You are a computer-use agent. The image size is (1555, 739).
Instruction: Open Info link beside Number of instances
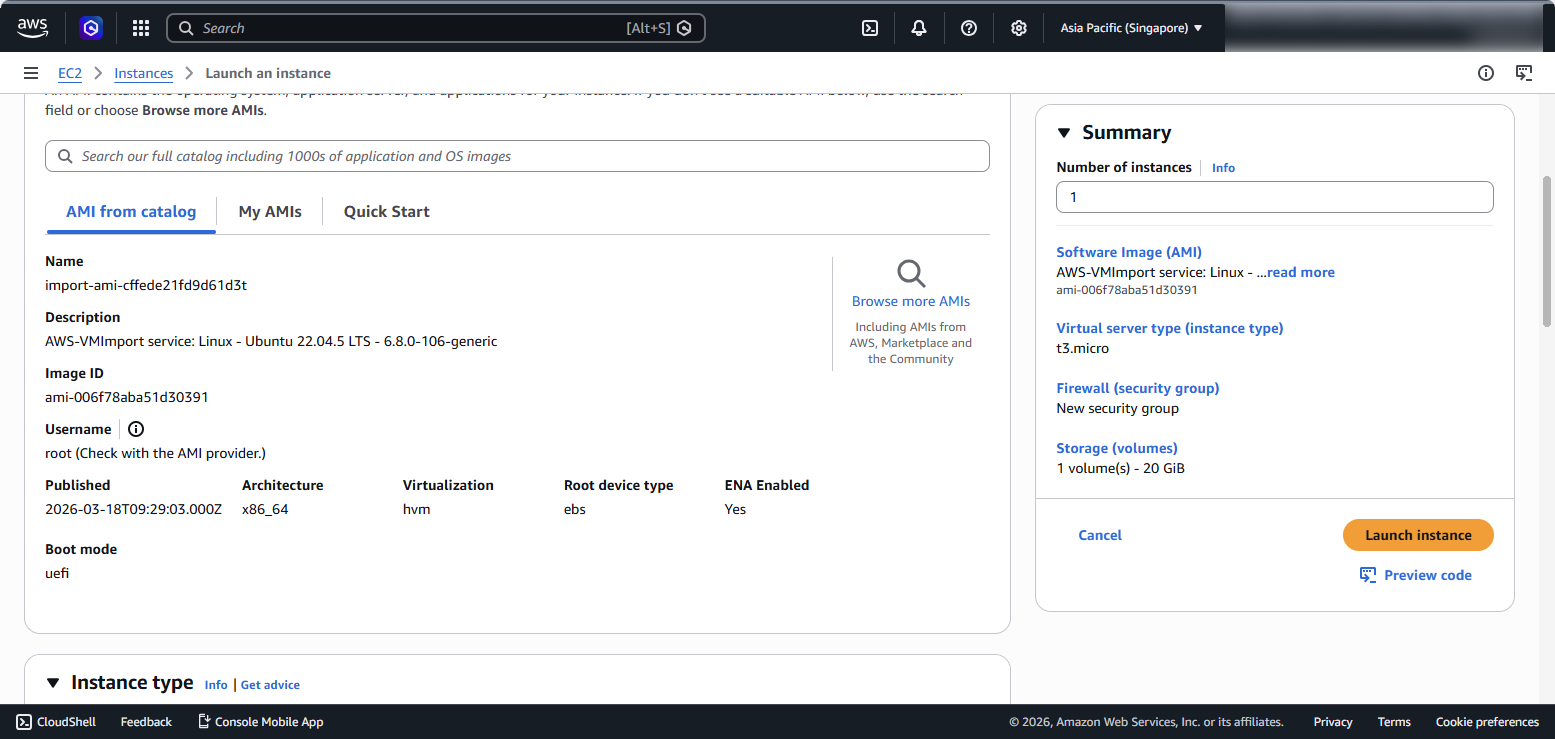pyautogui.click(x=1223, y=168)
